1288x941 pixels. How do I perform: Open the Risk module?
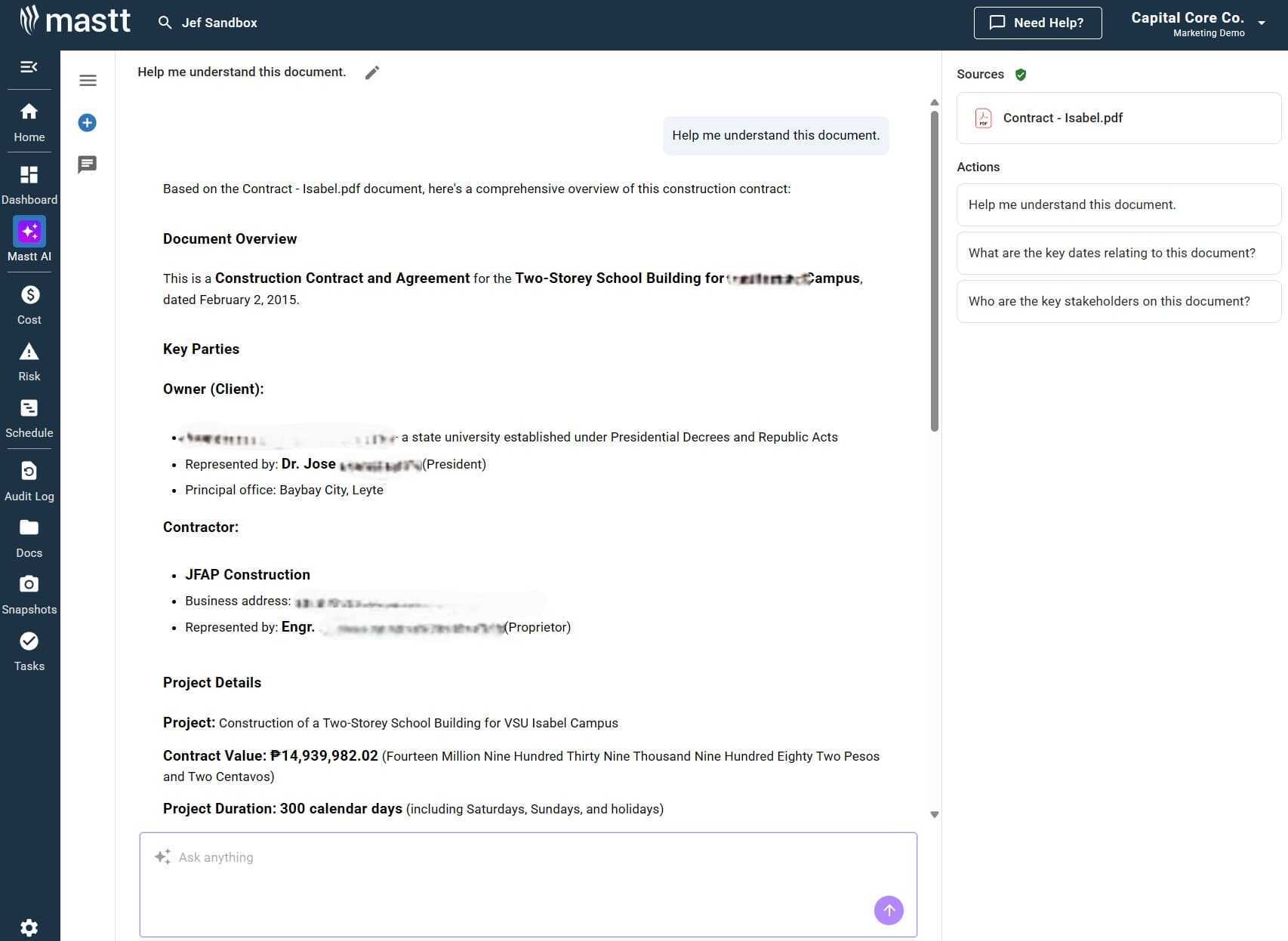point(29,361)
